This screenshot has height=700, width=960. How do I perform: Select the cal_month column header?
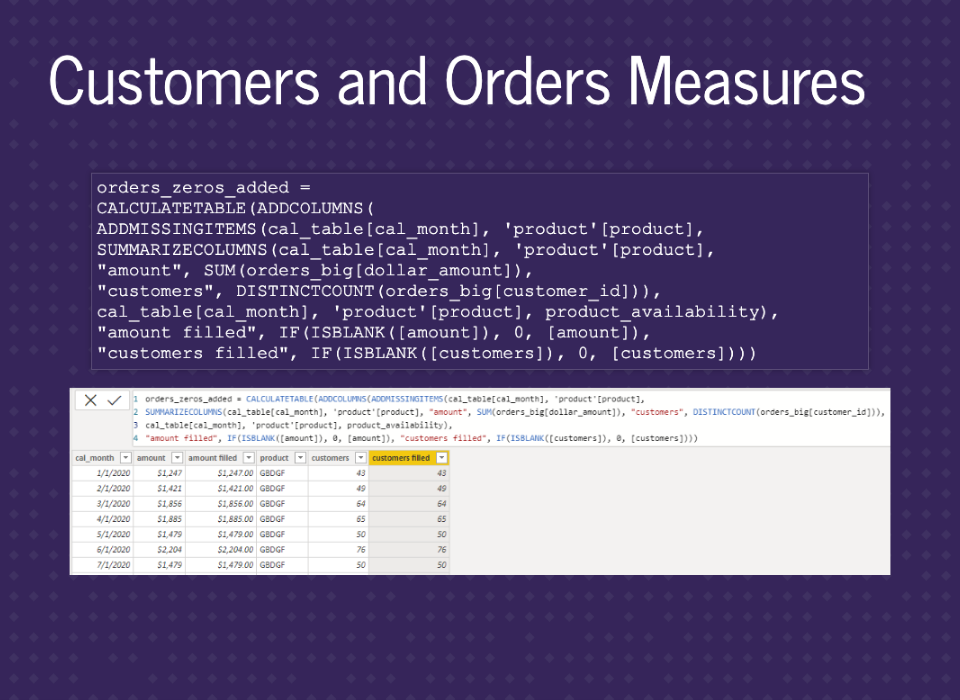point(96,458)
